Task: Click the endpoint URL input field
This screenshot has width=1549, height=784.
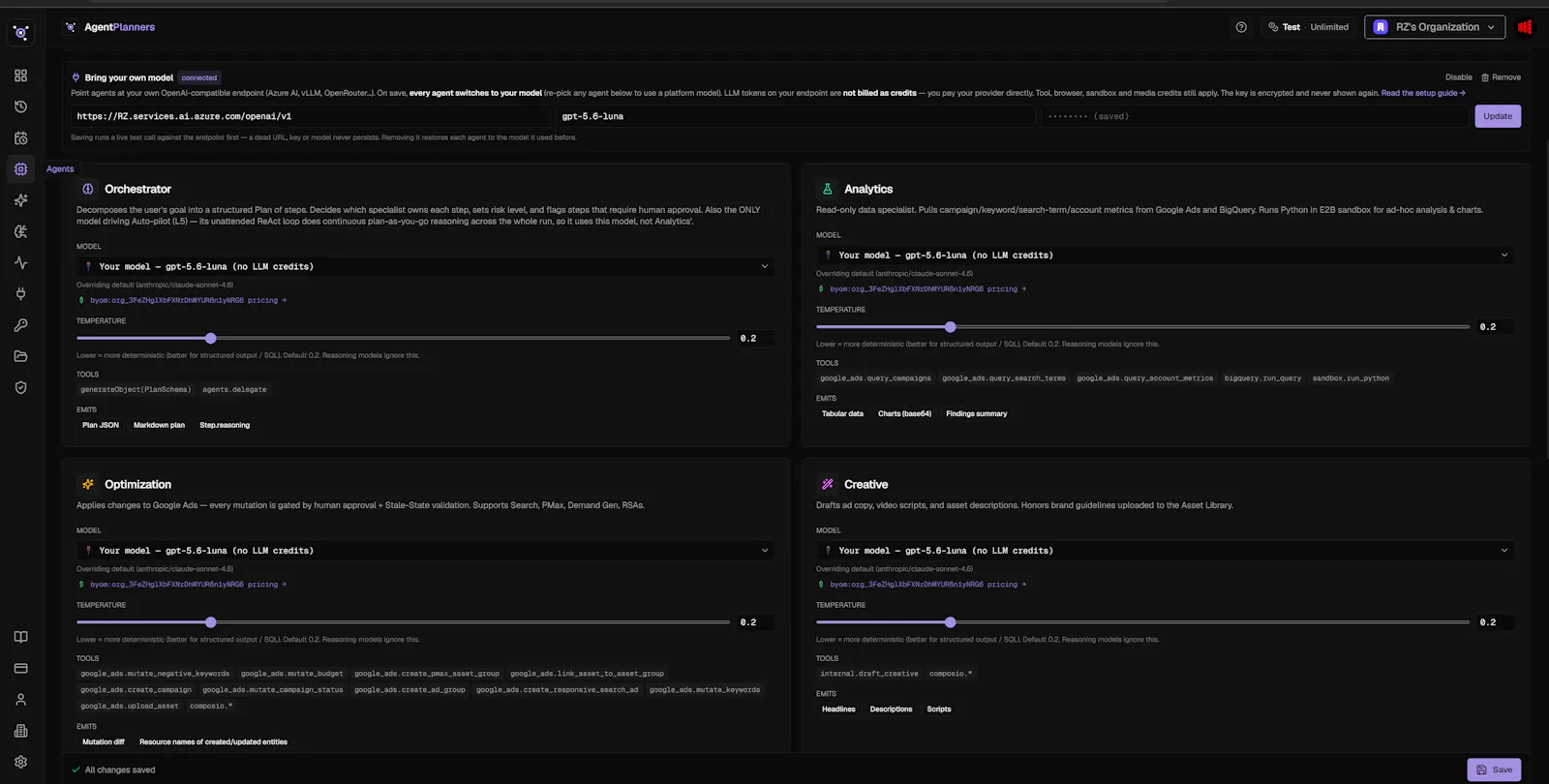Action: pyautogui.click(x=310, y=116)
